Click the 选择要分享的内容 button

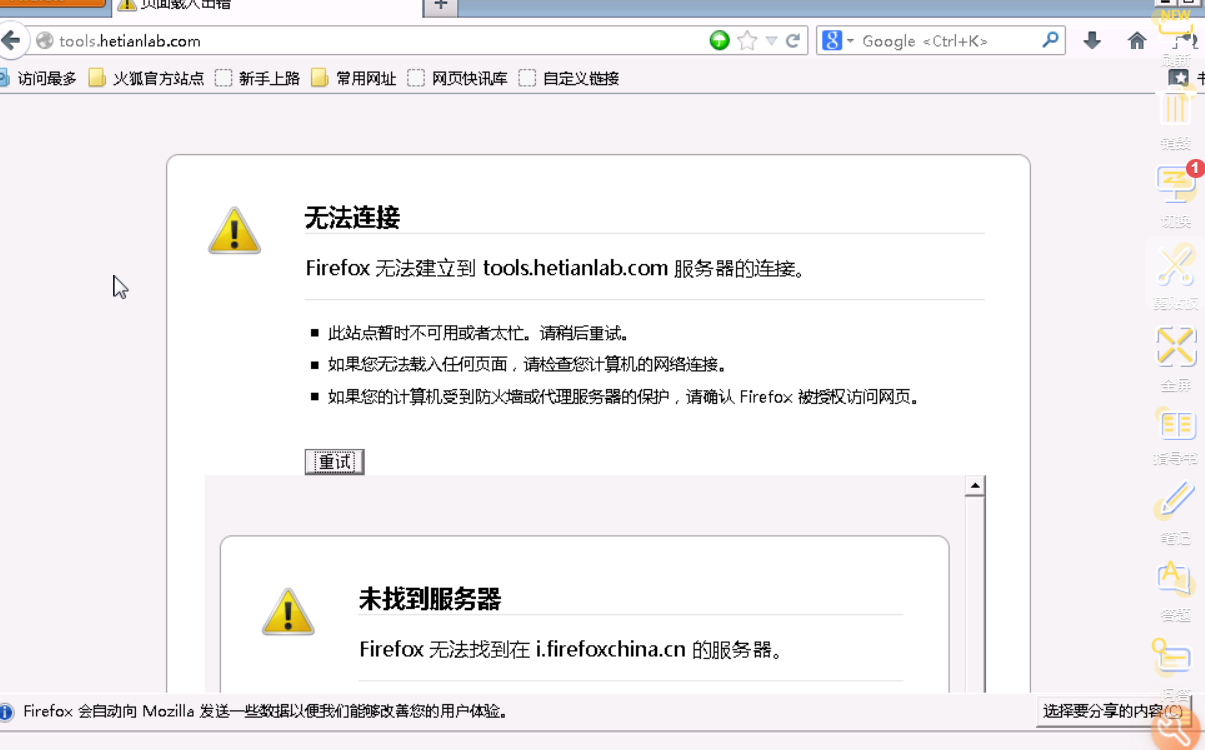1112,711
